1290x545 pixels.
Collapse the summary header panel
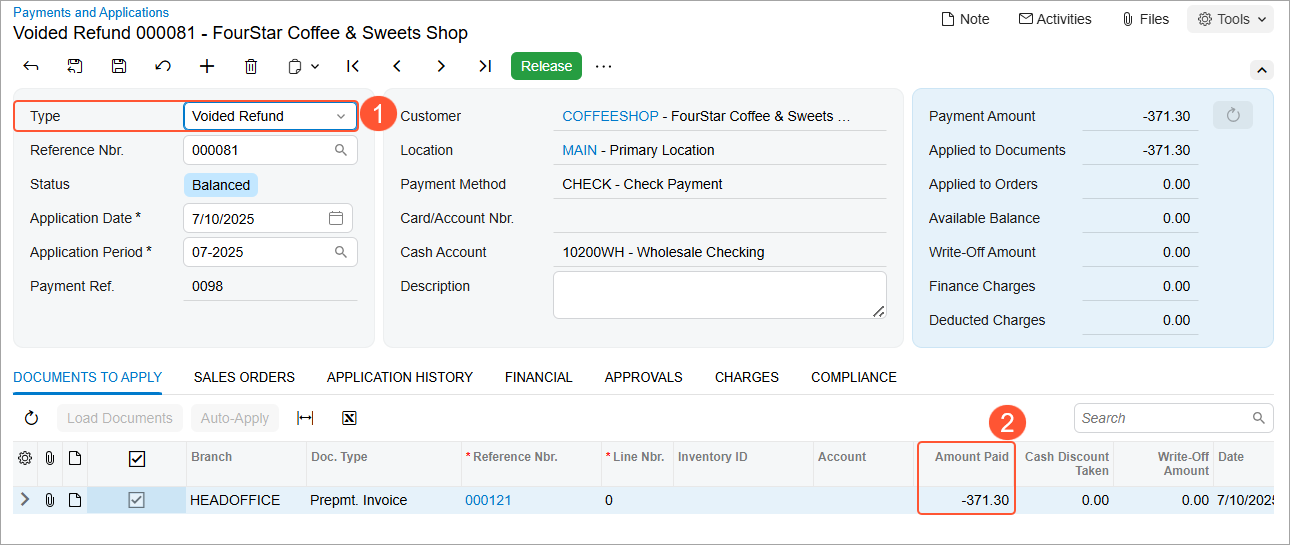click(1261, 70)
